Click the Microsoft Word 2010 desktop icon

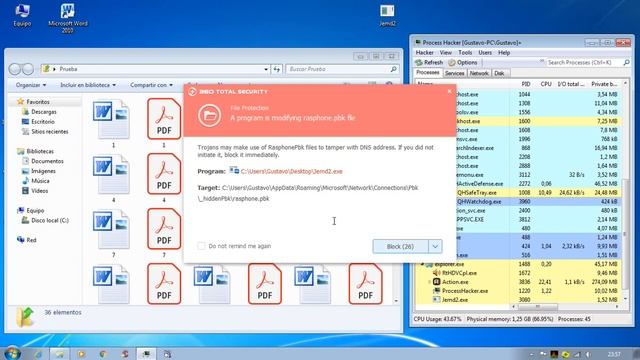point(68,18)
